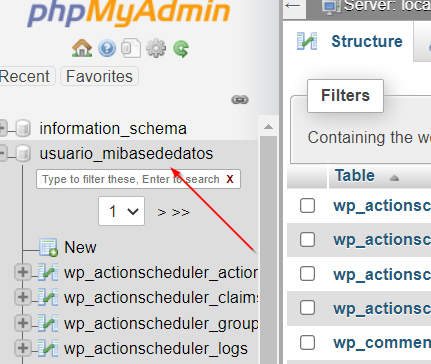Open the SQL query window document icon

coord(131,48)
